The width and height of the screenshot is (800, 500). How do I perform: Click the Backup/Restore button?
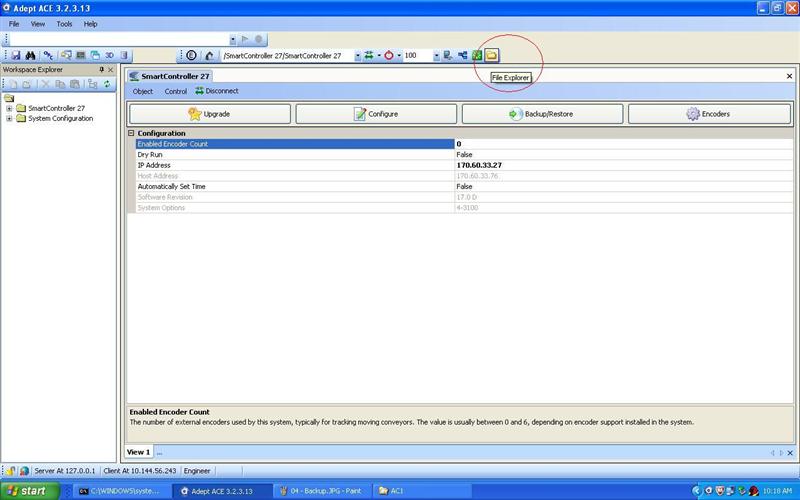click(542, 114)
